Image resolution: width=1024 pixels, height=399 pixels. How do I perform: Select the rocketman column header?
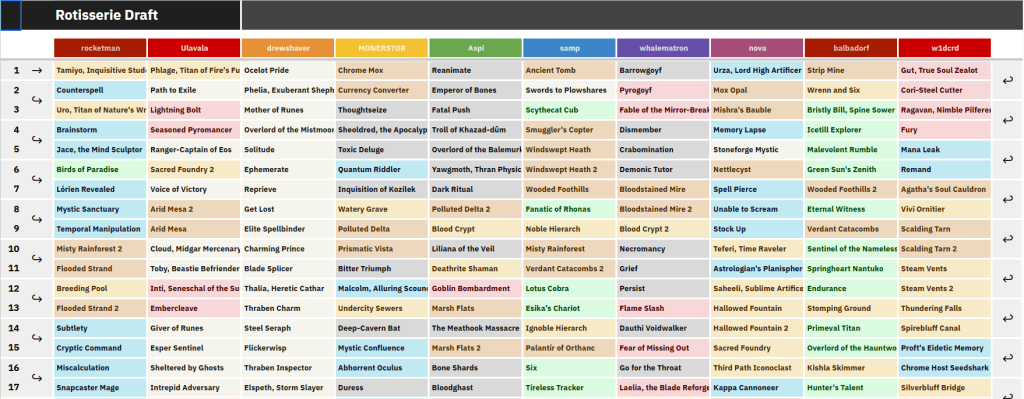tap(101, 48)
